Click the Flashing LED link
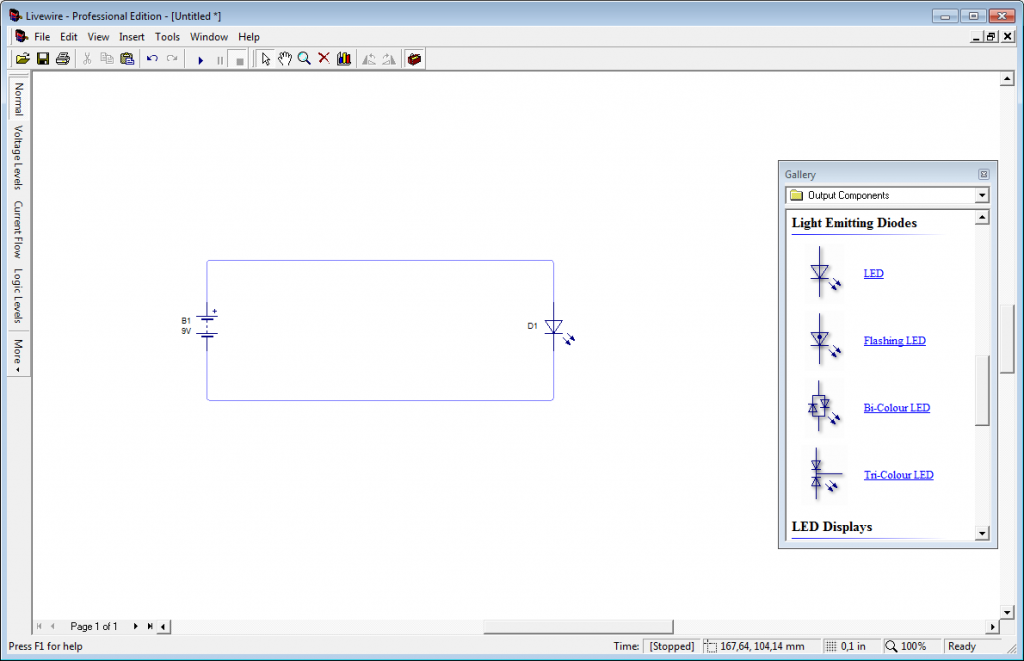1024x661 pixels. point(894,340)
